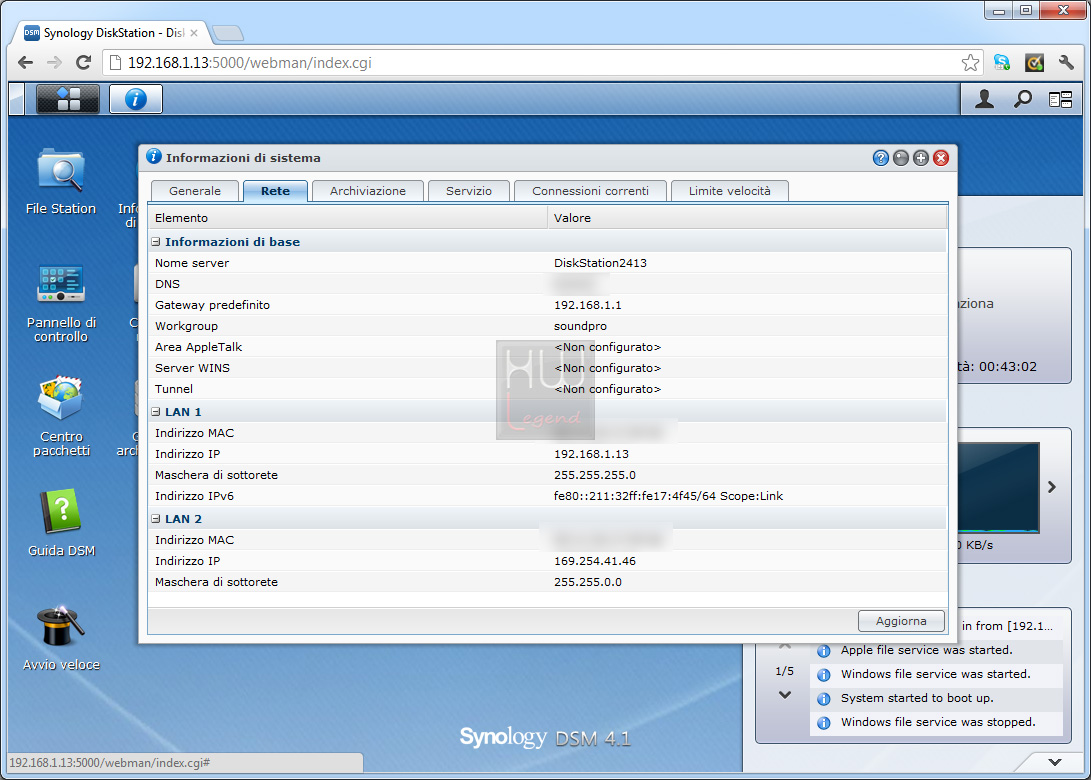Open the DSM search magnifier
The image size is (1091, 780).
(1022, 100)
